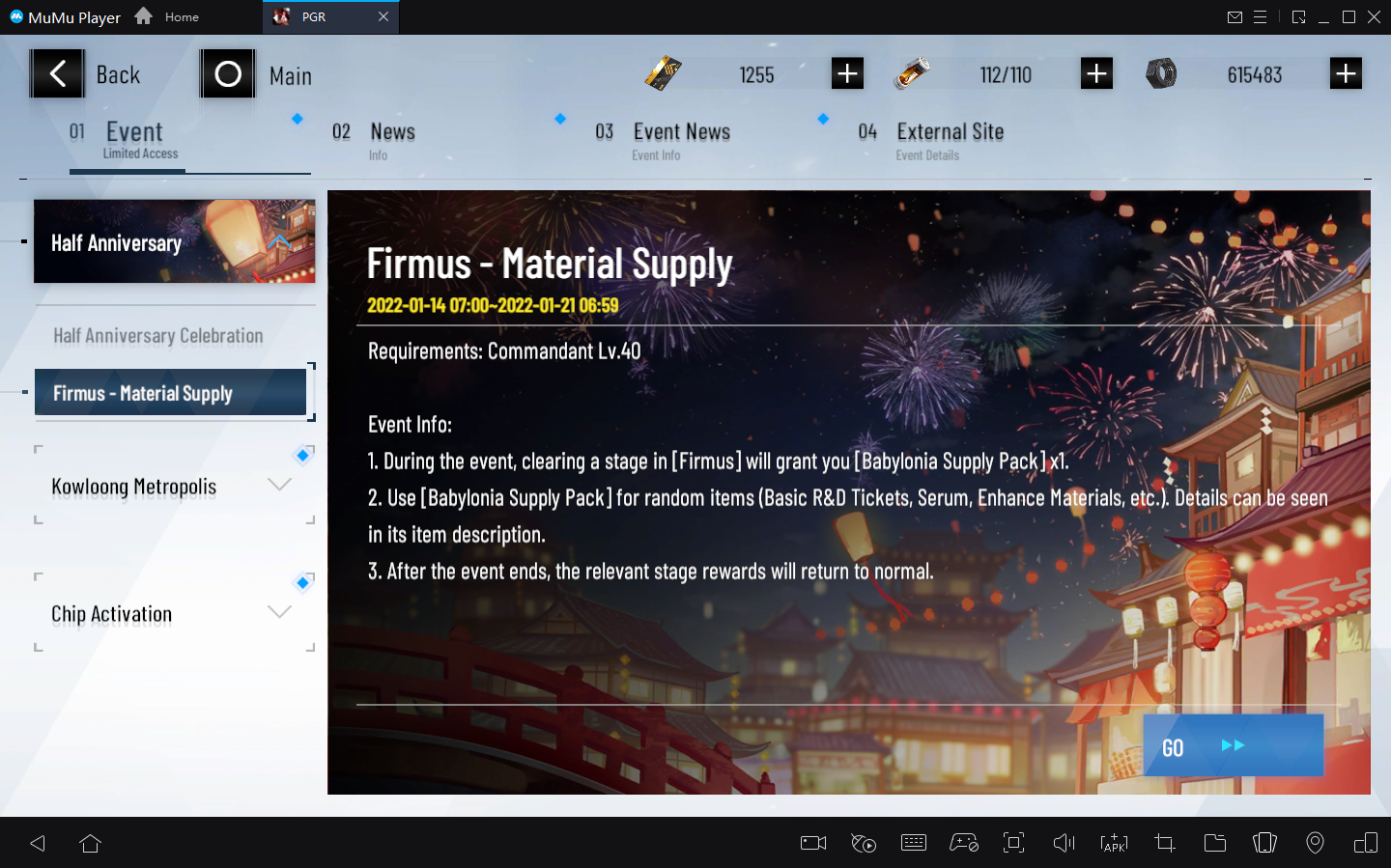Add more Black Cards with plus icon
The width and height of the screenshot is (1391, 868).
847,73
